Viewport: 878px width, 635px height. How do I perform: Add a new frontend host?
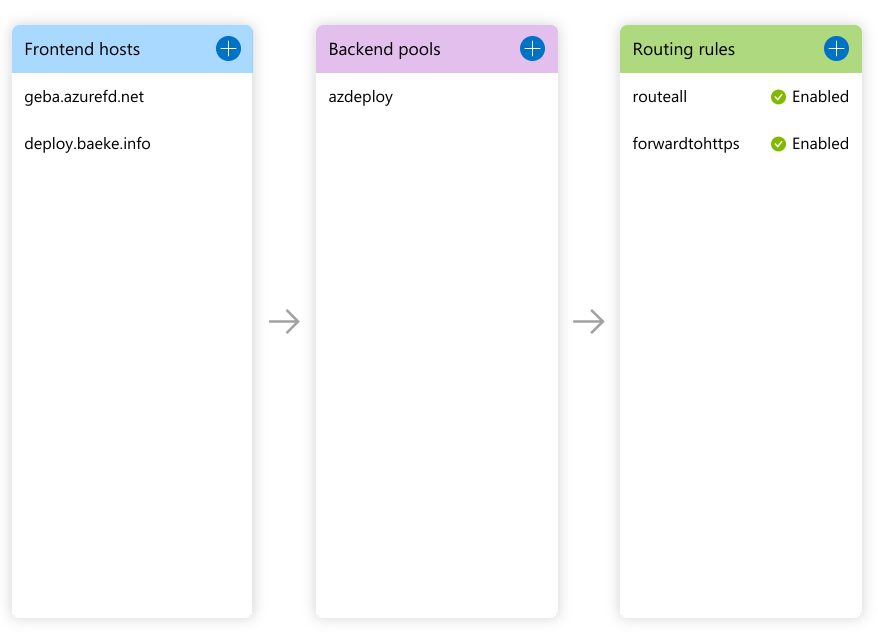228,48
